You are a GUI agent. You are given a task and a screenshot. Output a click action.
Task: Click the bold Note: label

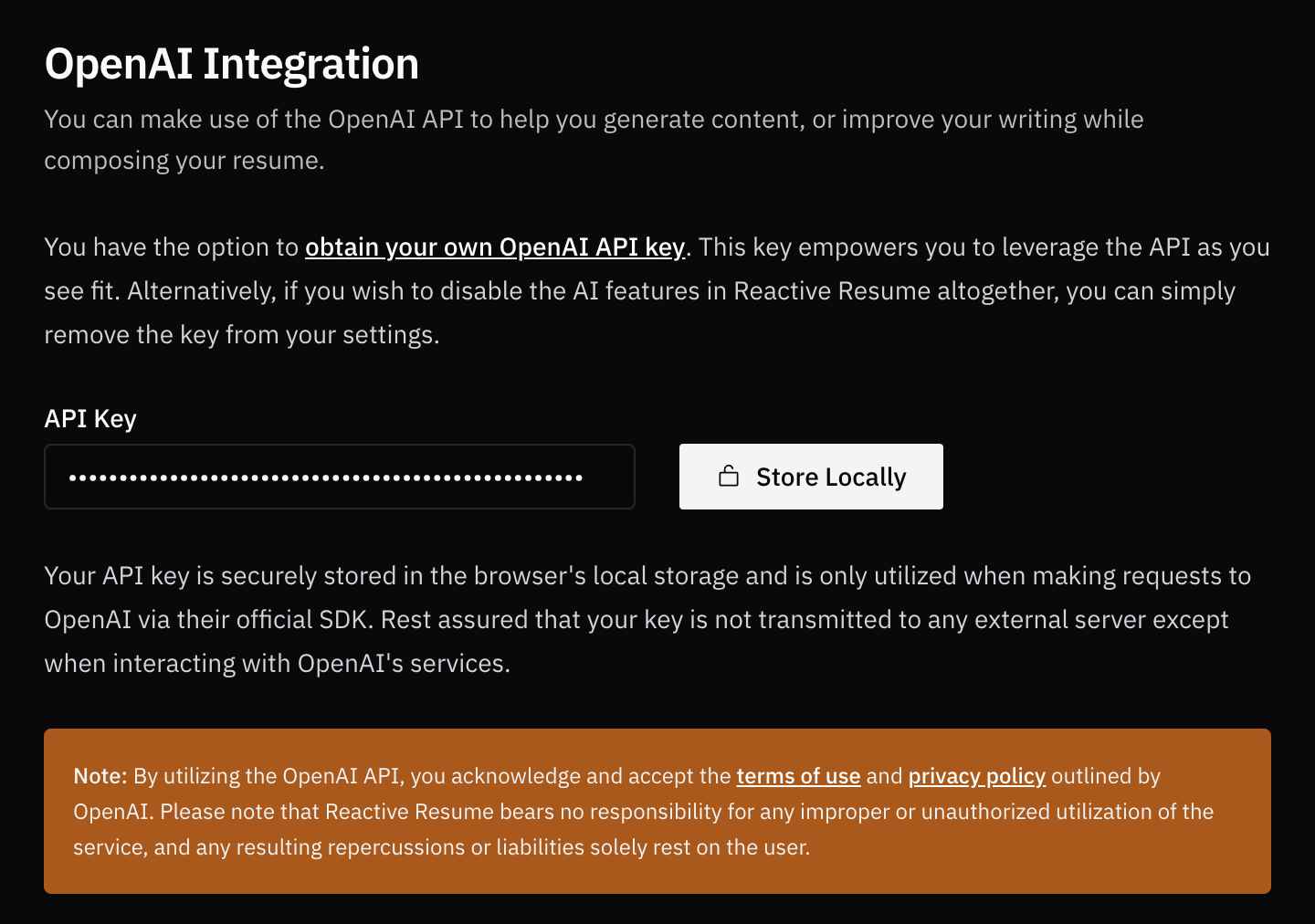click(100, 776)
